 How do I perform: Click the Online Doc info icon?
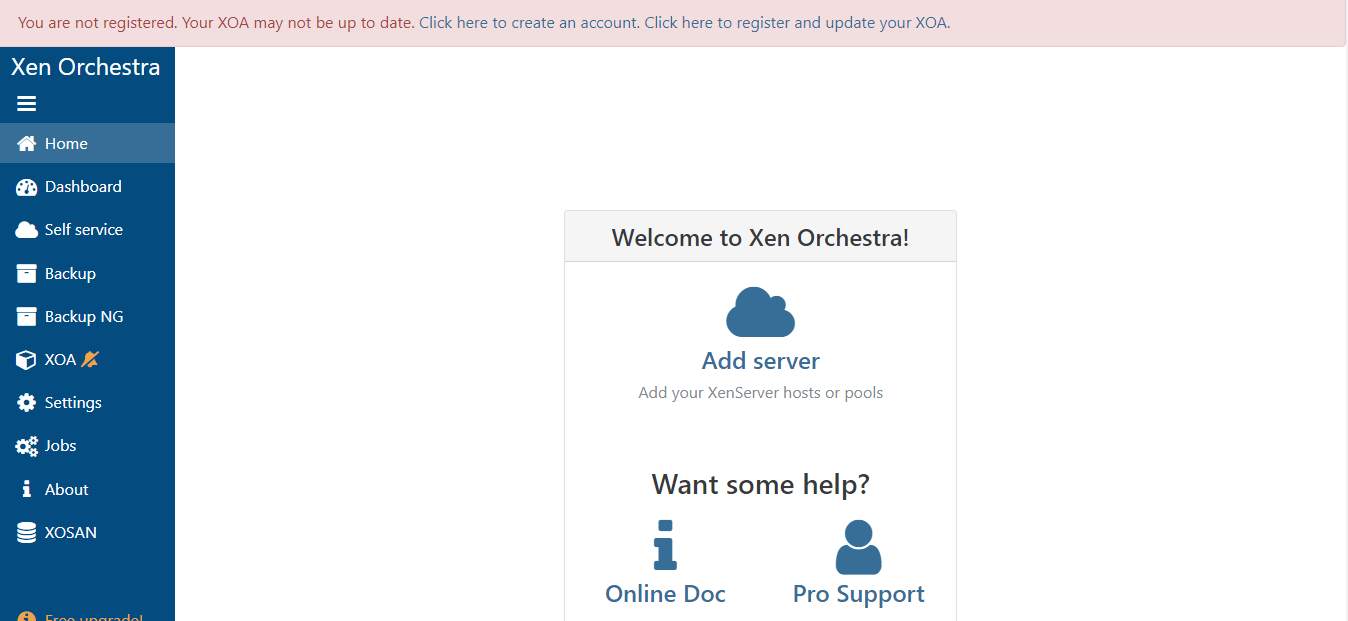(665, 545)
